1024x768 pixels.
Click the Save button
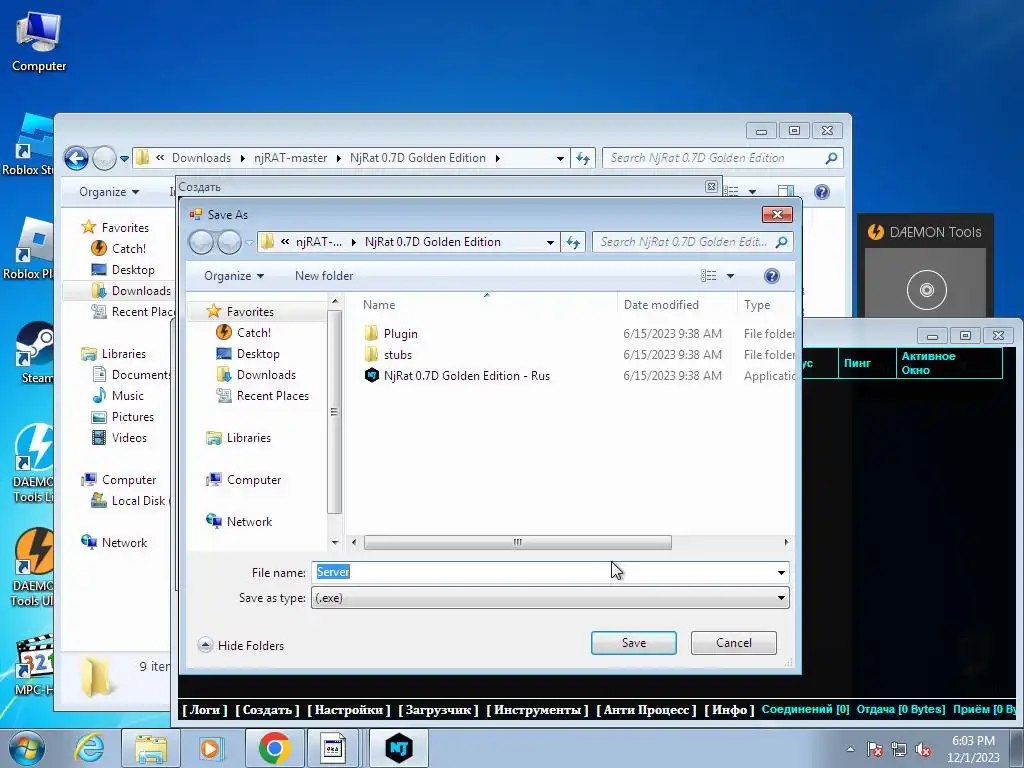pyautogui.click(x=633, y=643)
